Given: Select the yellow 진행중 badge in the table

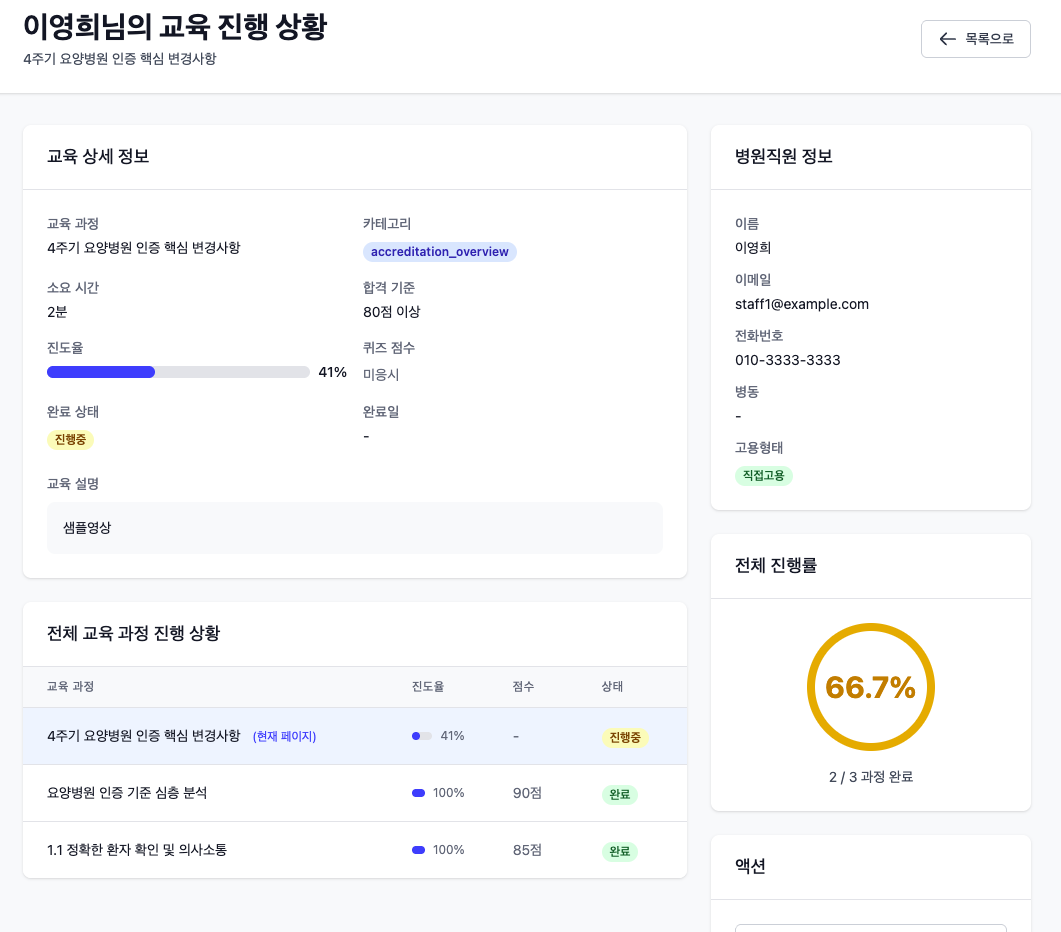Looking at the screenshot, I should click(624, 736).
